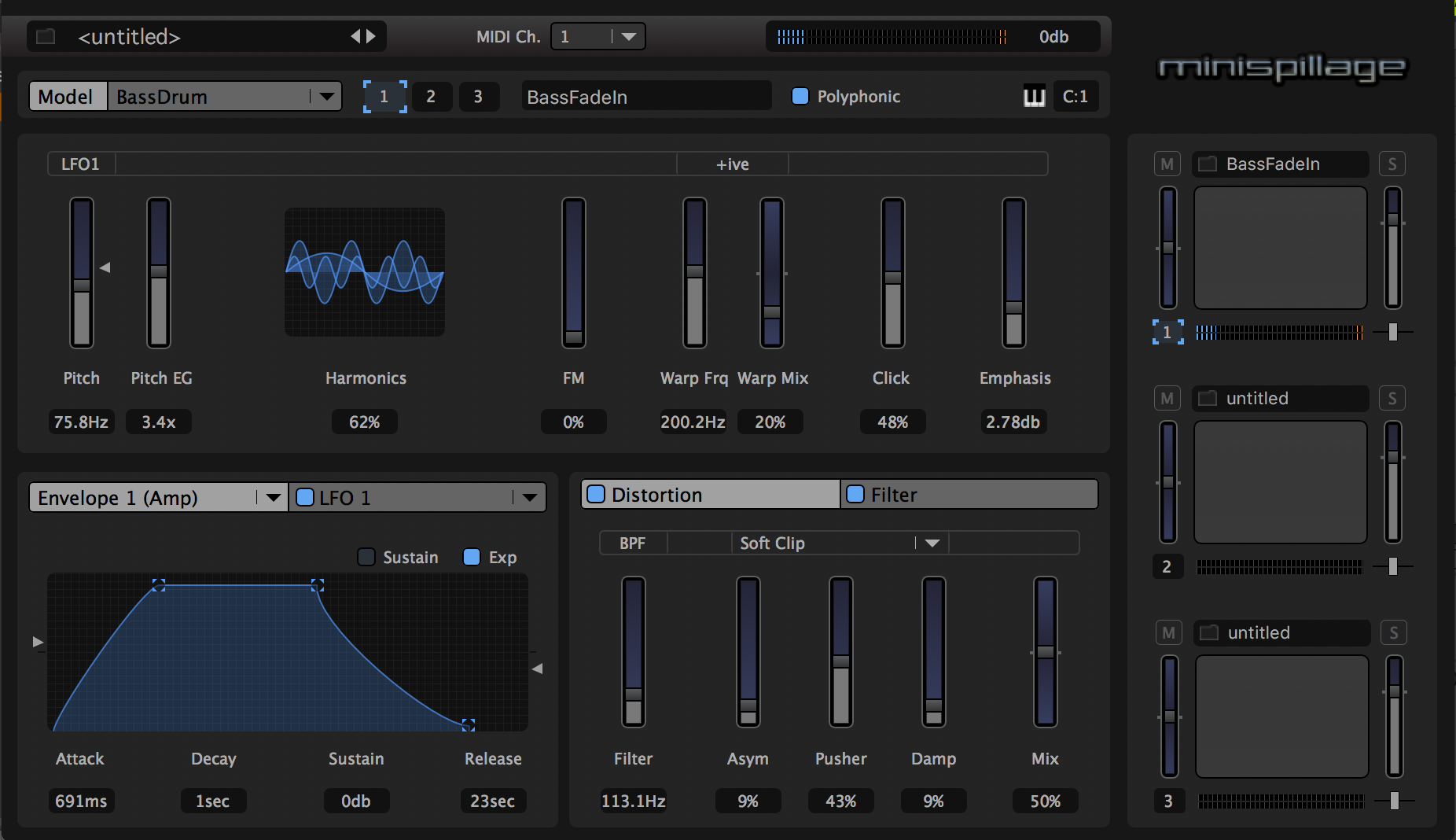Solo the third untitled channel
The image size is (1456, 840).
(x=1393, y=632)
